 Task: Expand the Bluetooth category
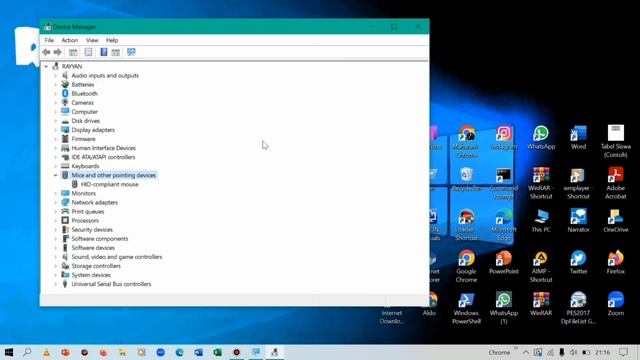coord(56,93)
